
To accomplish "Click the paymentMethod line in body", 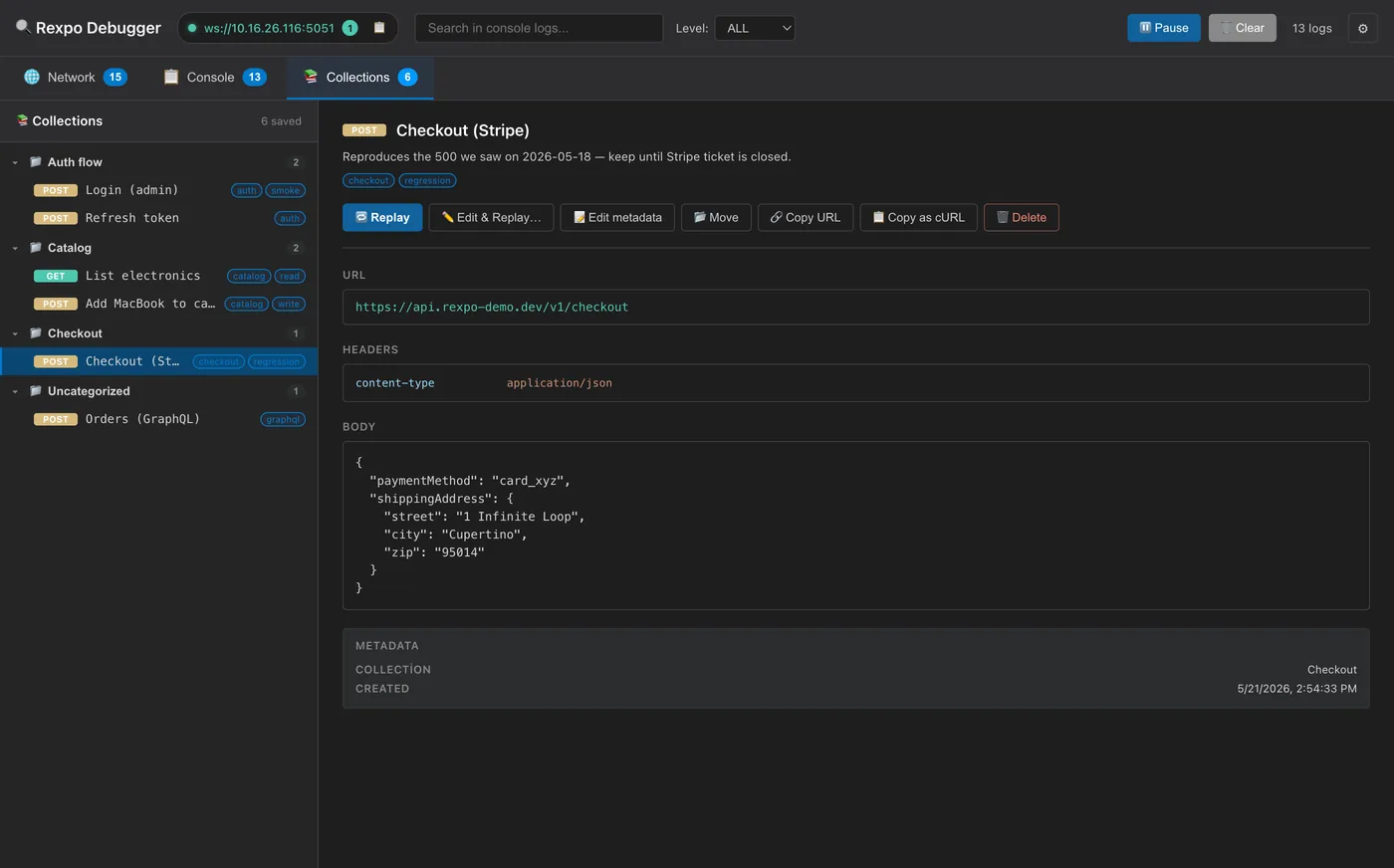I will pos(470,480).
